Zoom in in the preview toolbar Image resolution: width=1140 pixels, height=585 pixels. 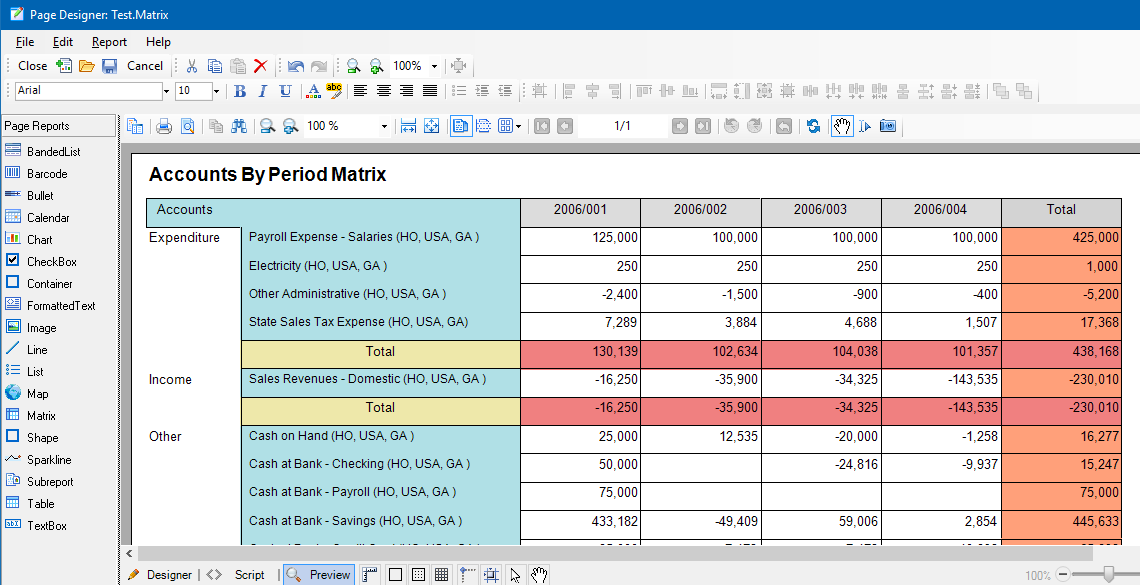290,126
